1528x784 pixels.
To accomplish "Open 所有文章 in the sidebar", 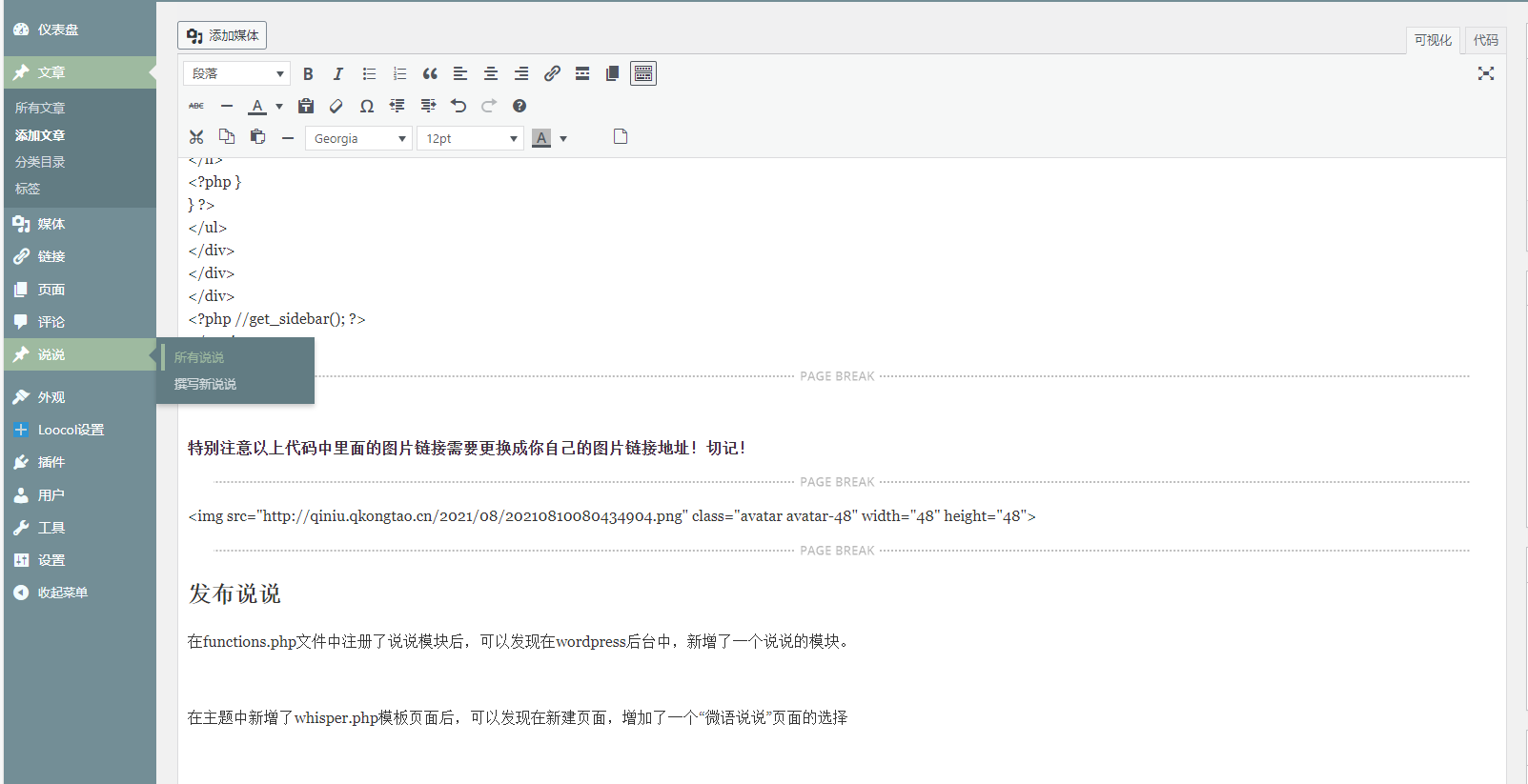I will point(40,109).
